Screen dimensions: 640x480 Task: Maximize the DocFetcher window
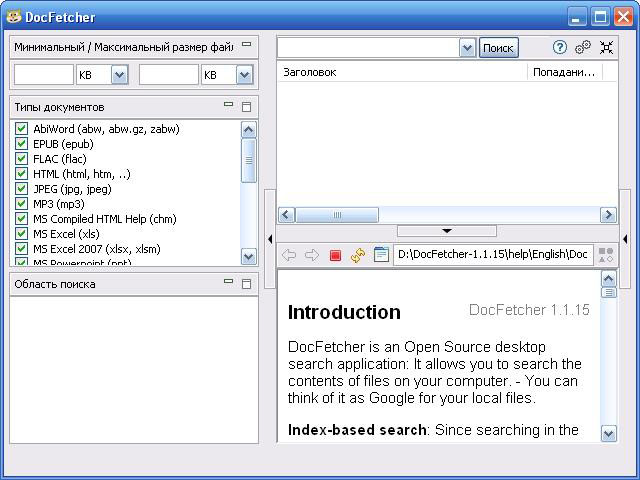click(x=600, y=17)
